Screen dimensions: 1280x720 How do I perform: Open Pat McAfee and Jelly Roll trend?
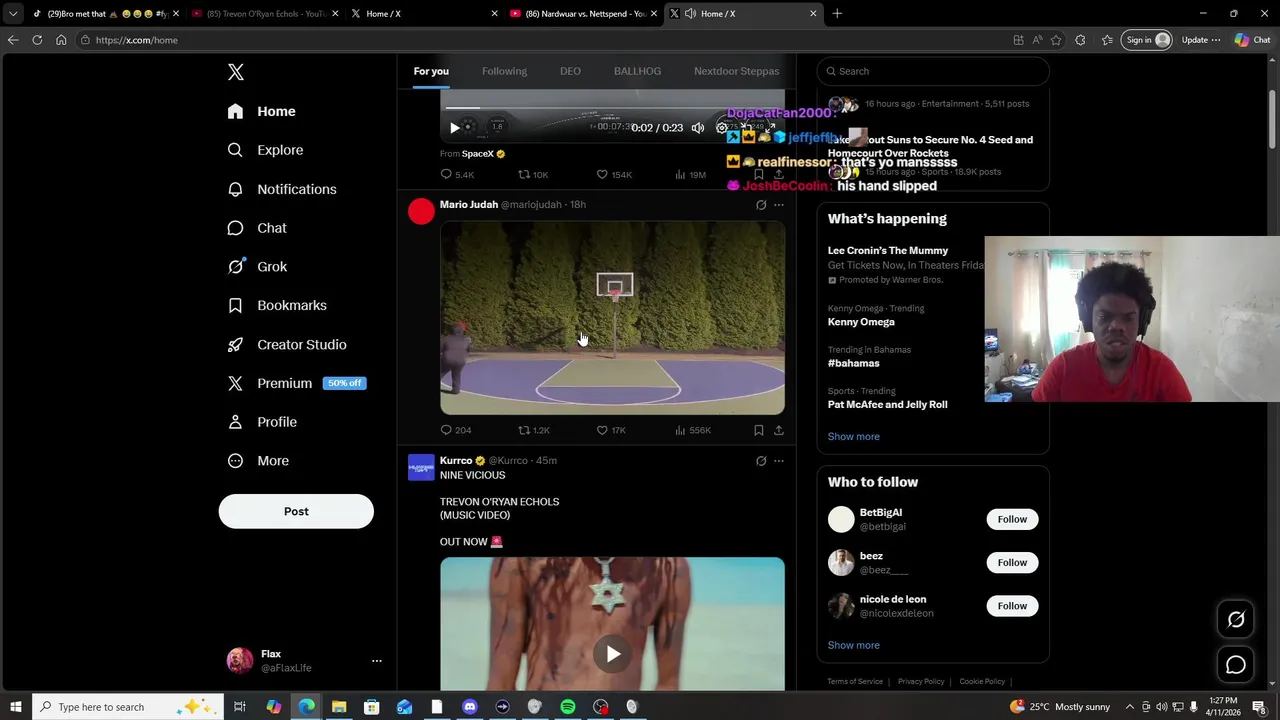(887, 404)
